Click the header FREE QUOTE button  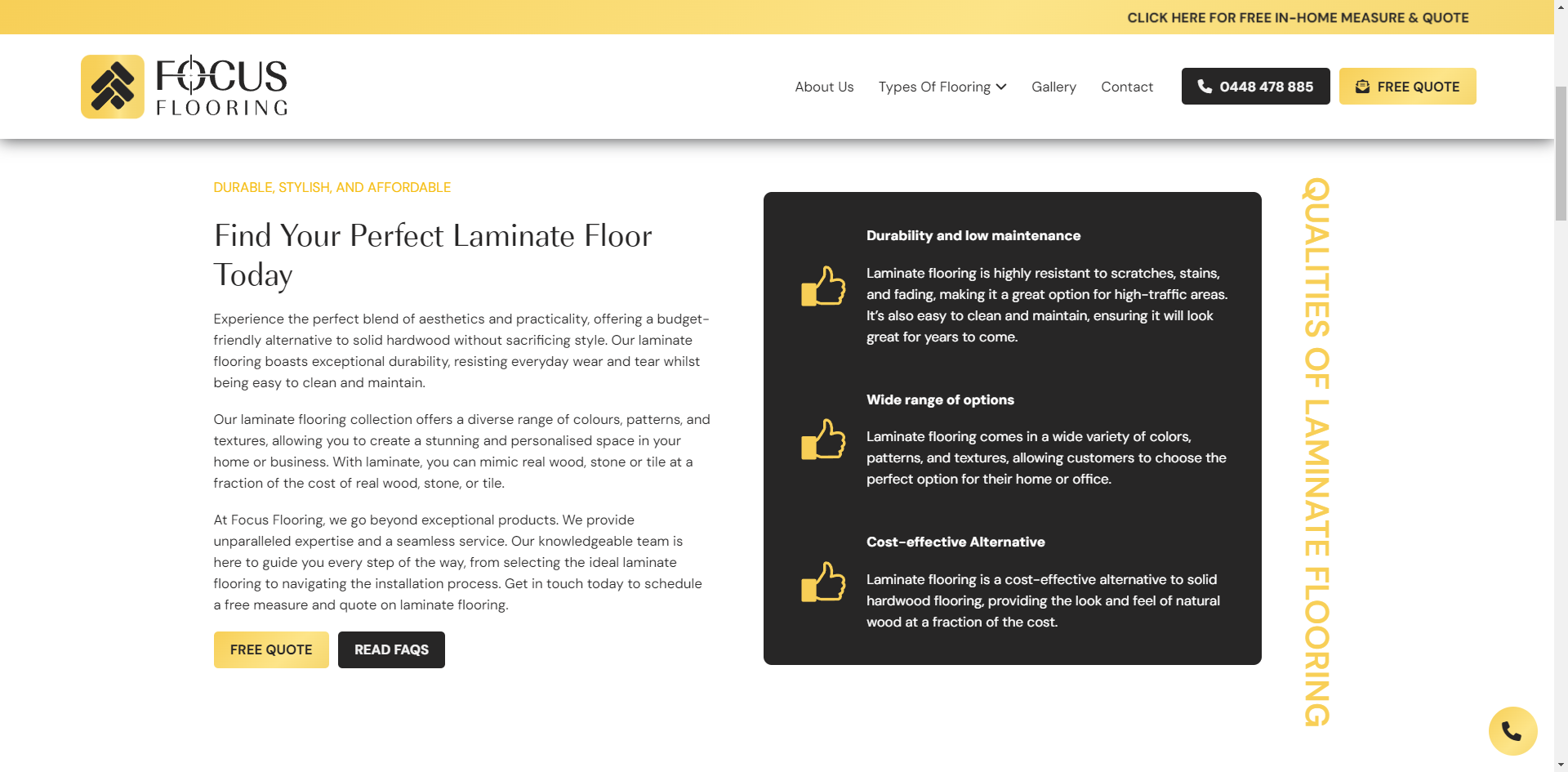[1407, 87]
